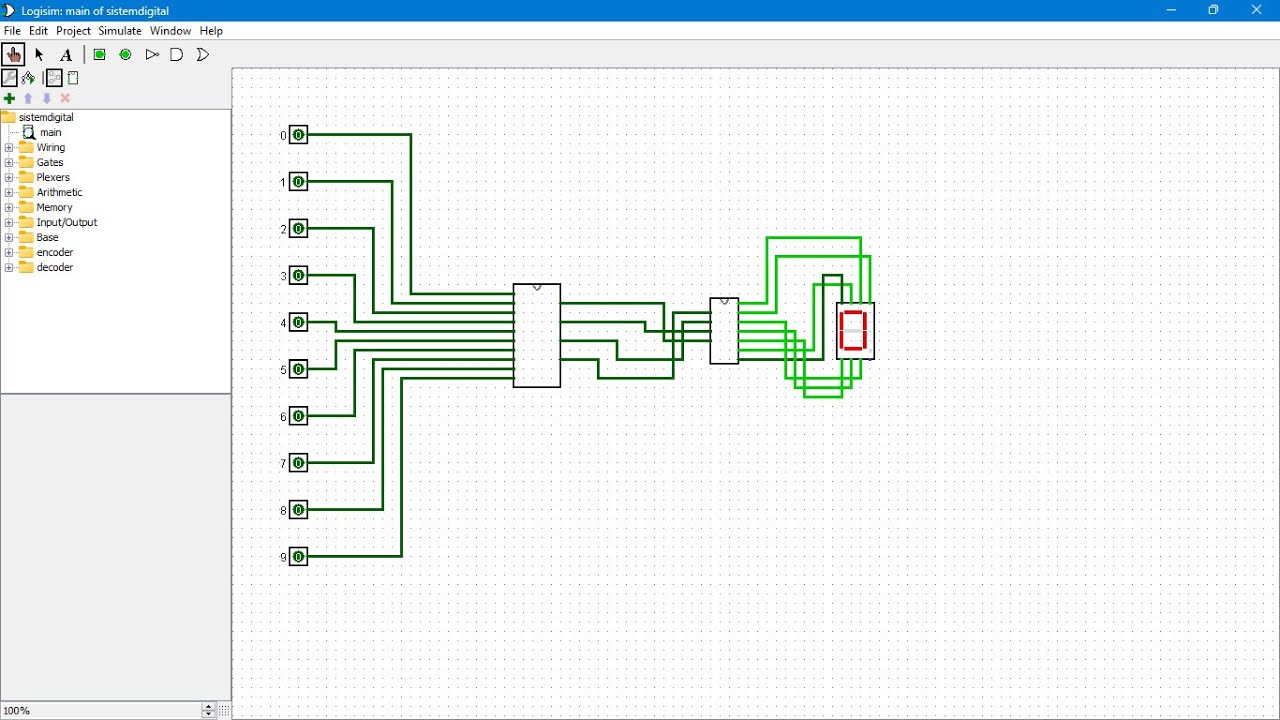Pick the Input Pin tool
Screen dimensions: 1280x720
[x=100, y=55]
